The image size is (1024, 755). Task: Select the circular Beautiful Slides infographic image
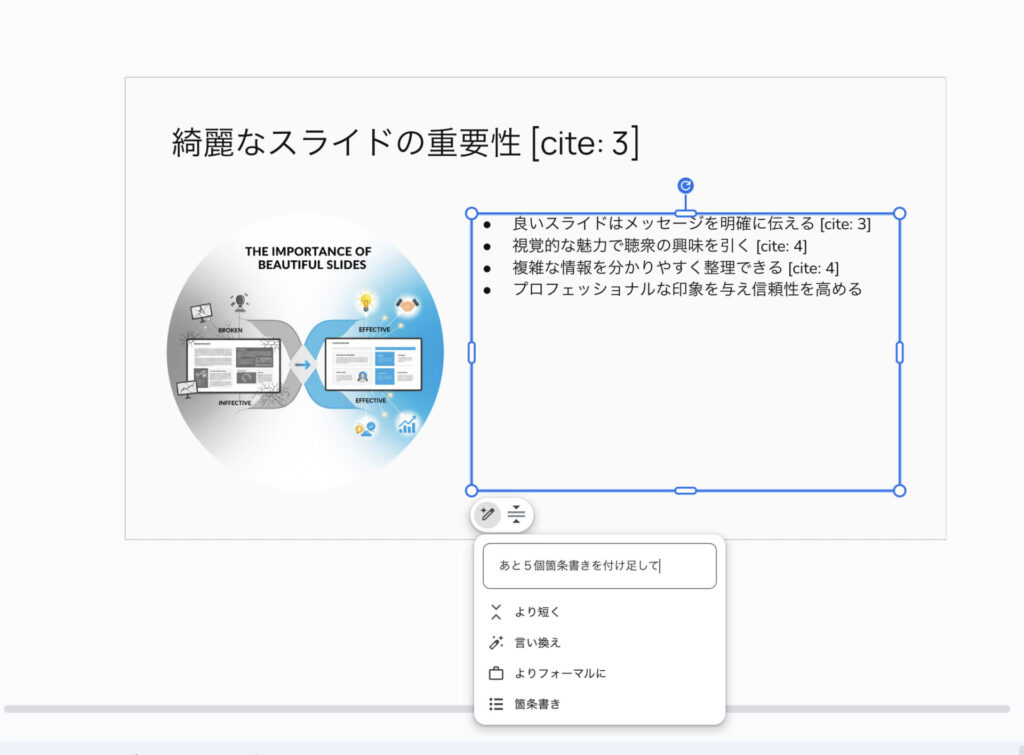304,352
